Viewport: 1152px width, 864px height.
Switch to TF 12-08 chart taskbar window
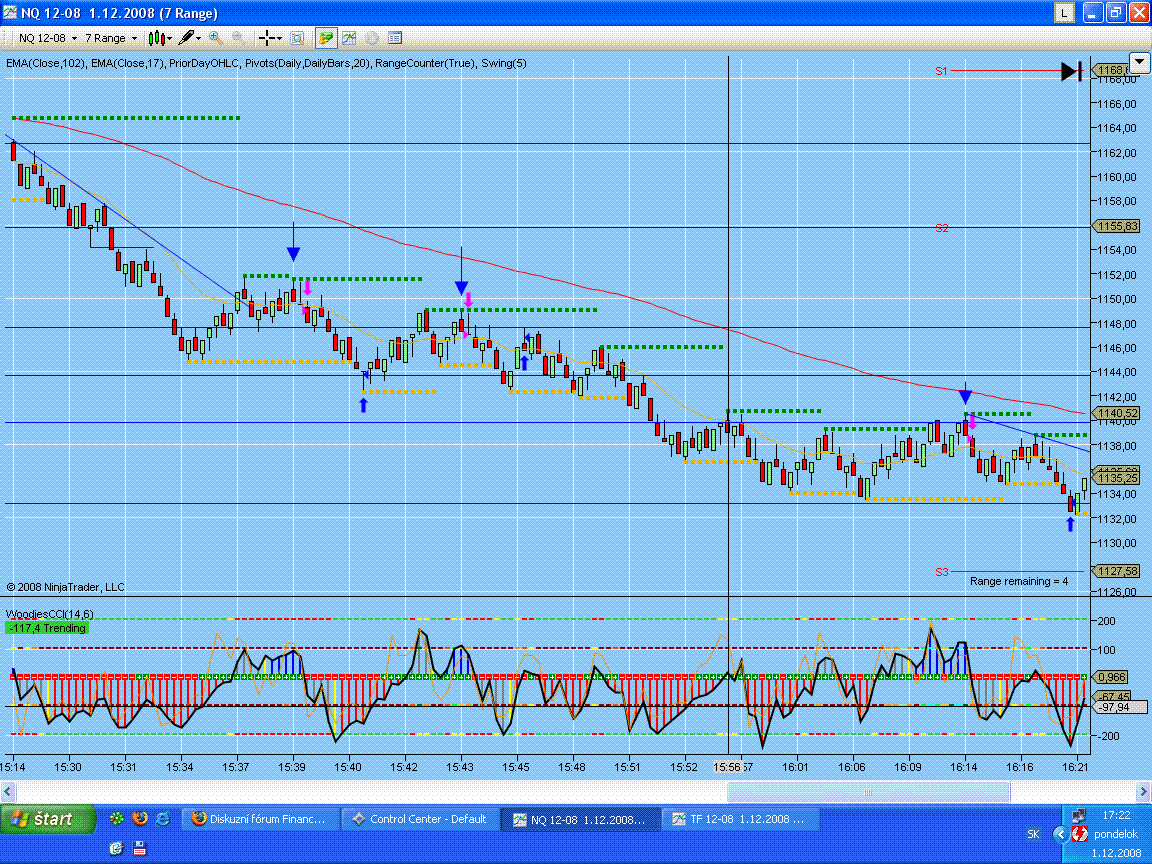point(742,819)
